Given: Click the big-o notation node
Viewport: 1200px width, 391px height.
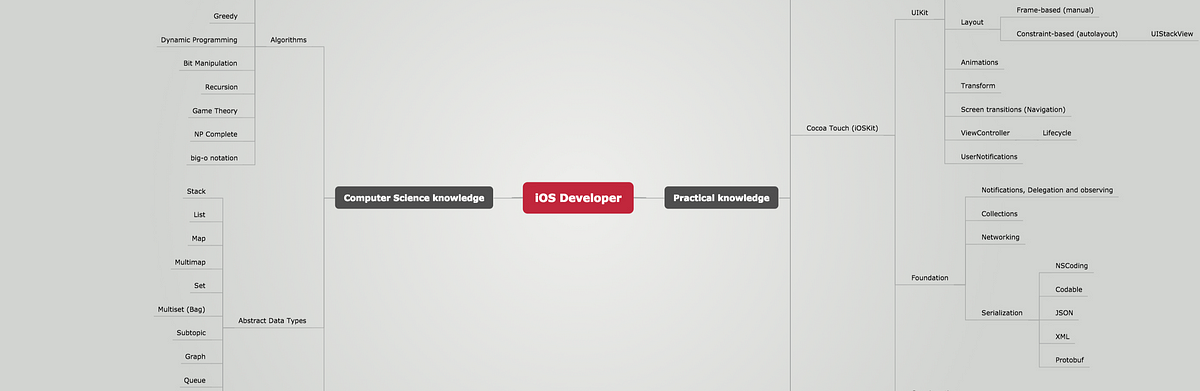Looking at the screenshot, I should (214, 158).
